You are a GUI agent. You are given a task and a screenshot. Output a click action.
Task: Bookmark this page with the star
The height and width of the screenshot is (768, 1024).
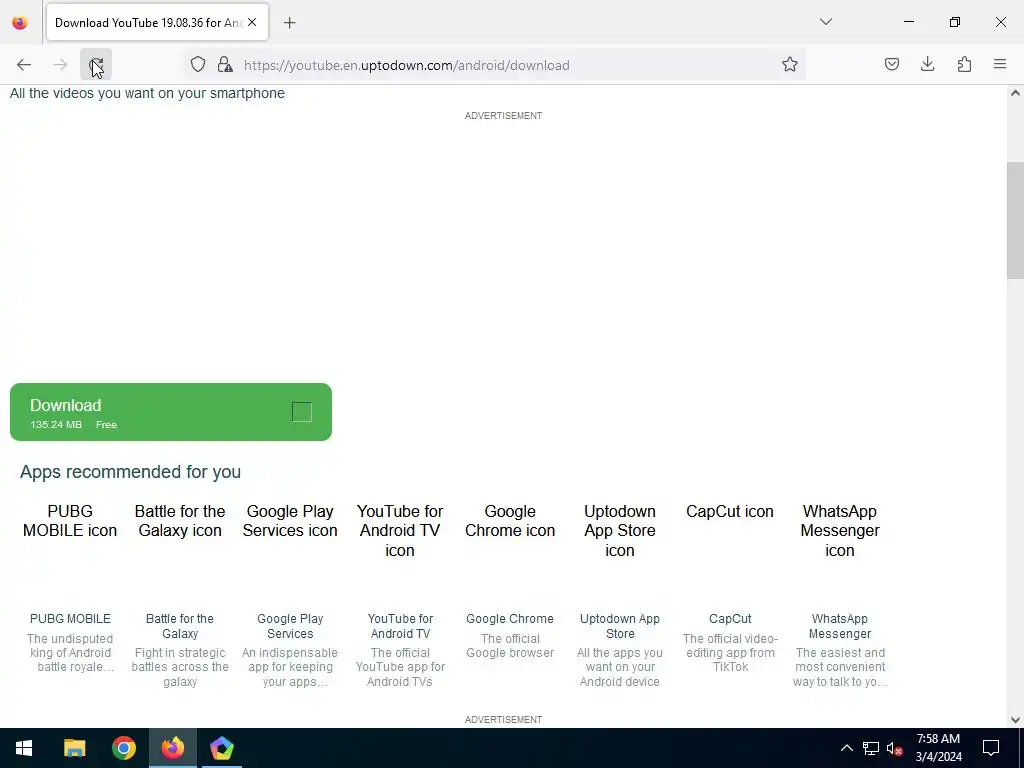(790, 64)
